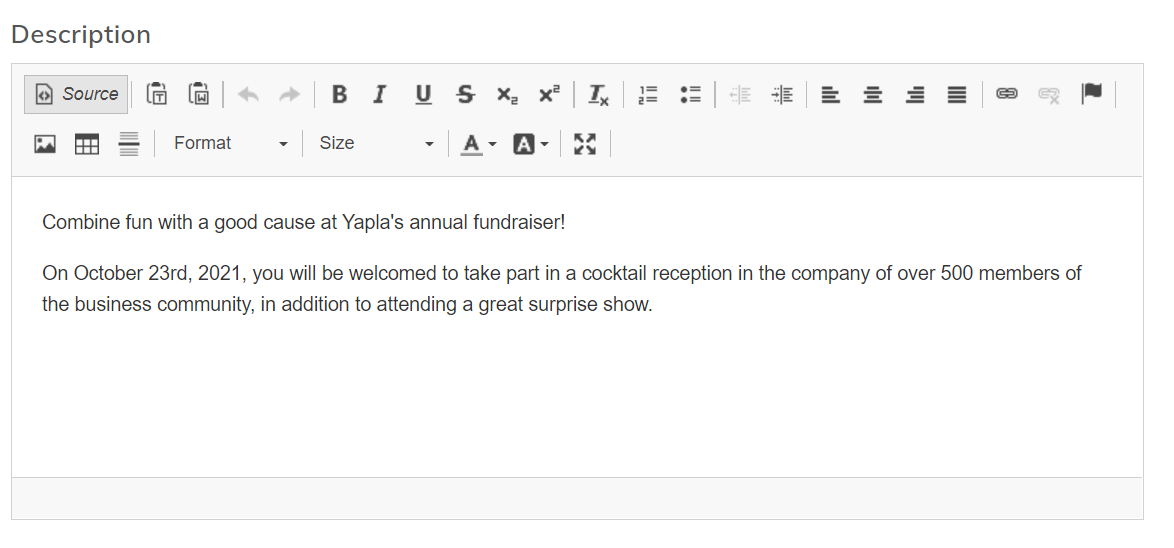The image size is (1174, 548).
Task: Insert a bulleted list
Action: point(690,94)
